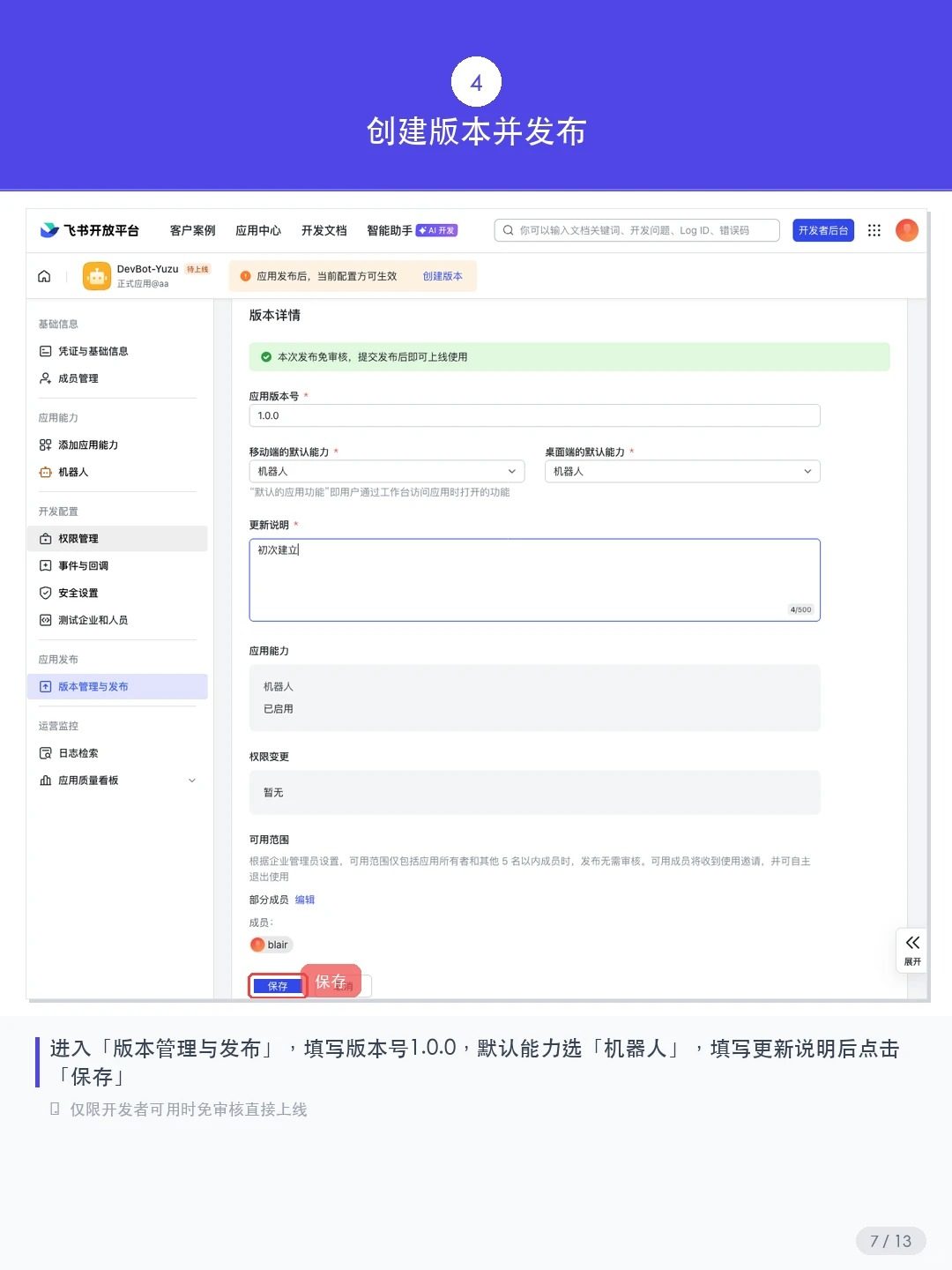Click the orange warning icon in banner

click(x=245, y=276)
